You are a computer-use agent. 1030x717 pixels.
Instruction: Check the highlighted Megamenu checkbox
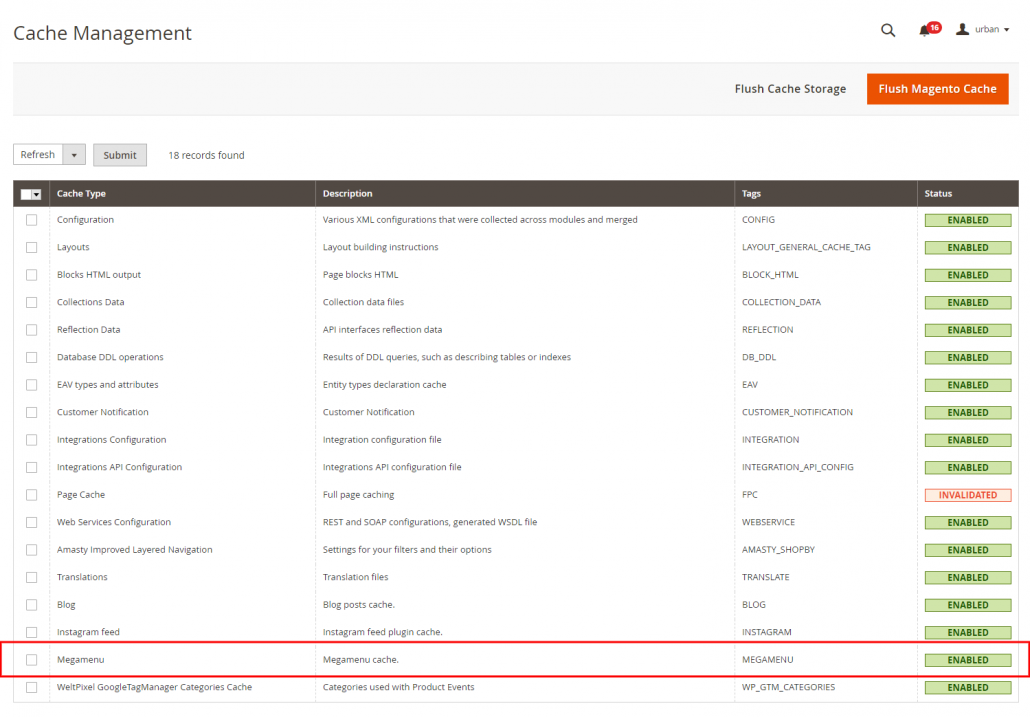point(31,659)
